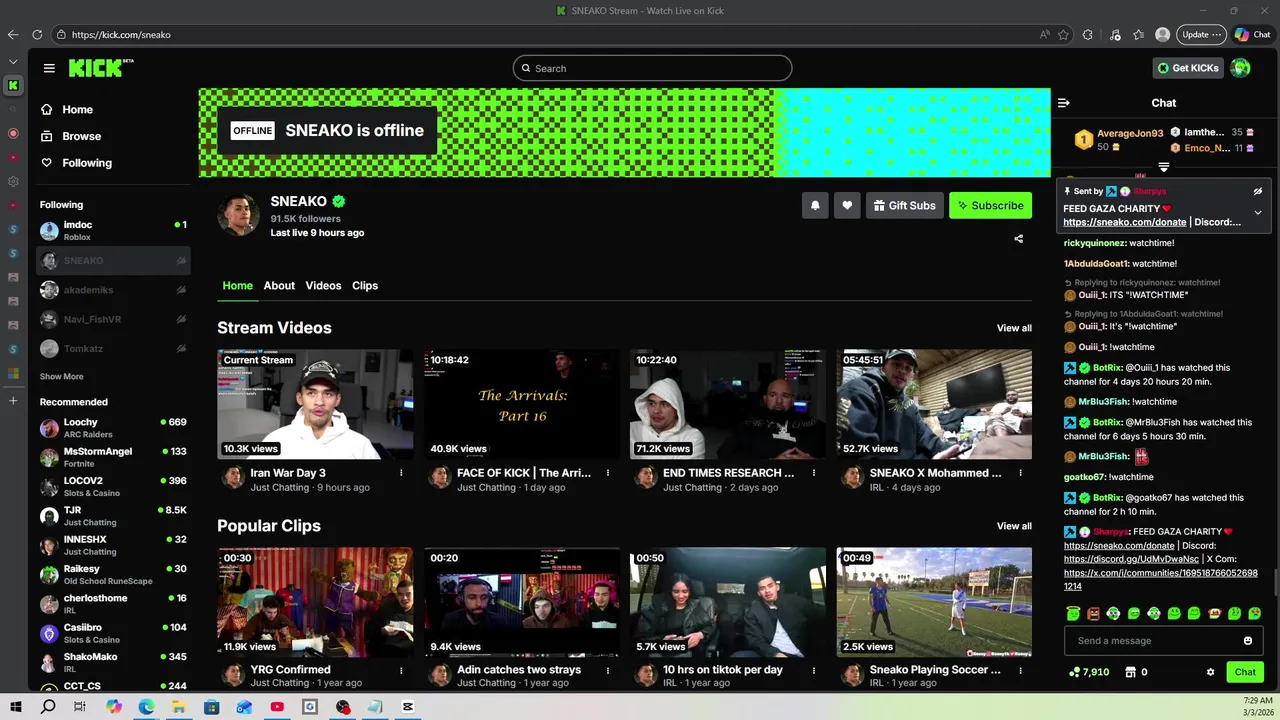Click the browser Update button
The height and width of the screenshot is (720, 1280).
pyautogui.click(x=1201, y=34)
